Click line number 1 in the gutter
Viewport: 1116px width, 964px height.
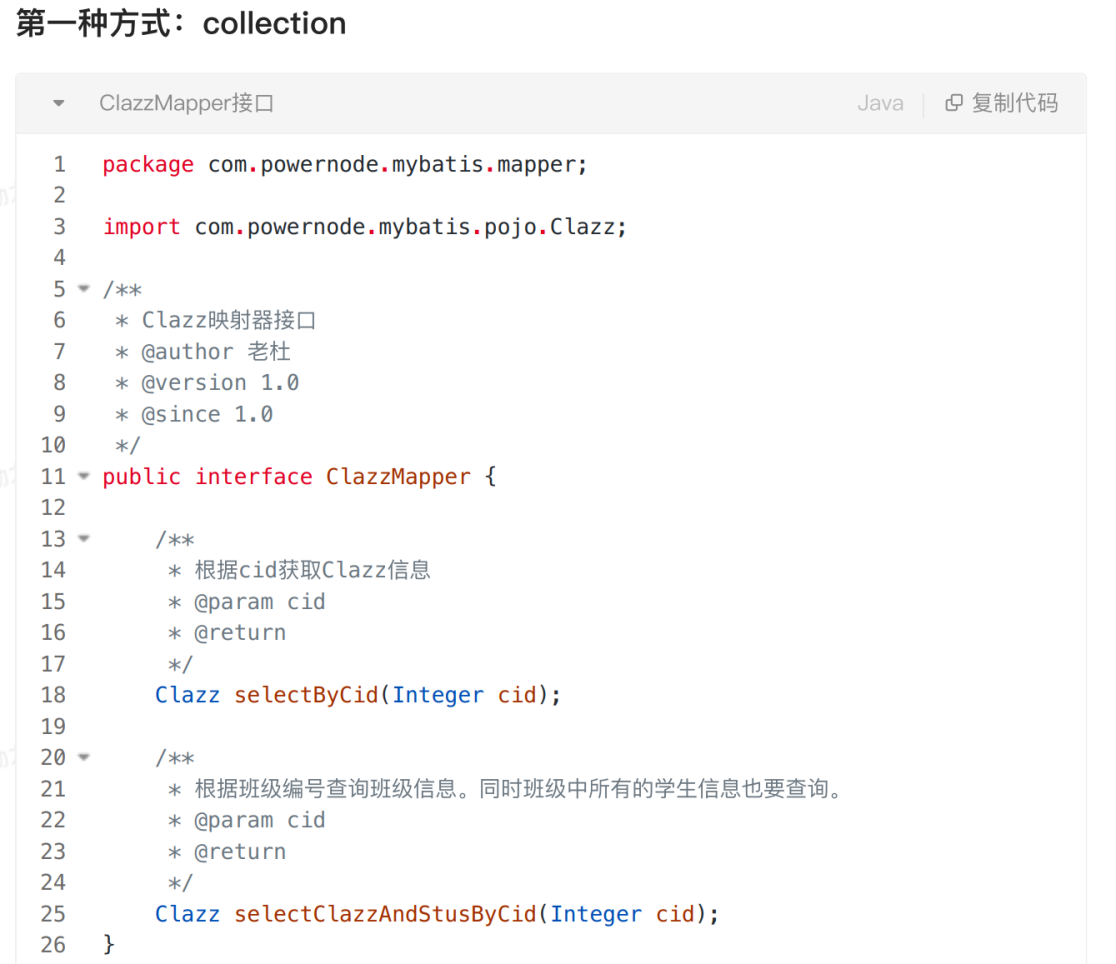click(x=59, y=164)
